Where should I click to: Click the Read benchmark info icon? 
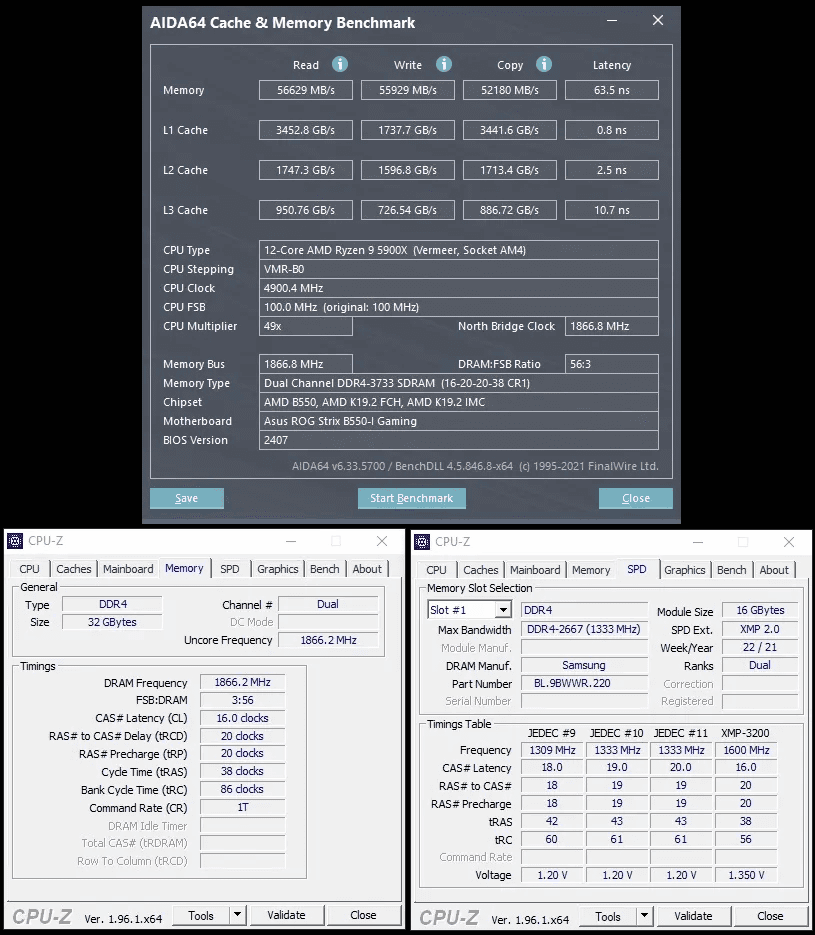[x=340, y=64]
